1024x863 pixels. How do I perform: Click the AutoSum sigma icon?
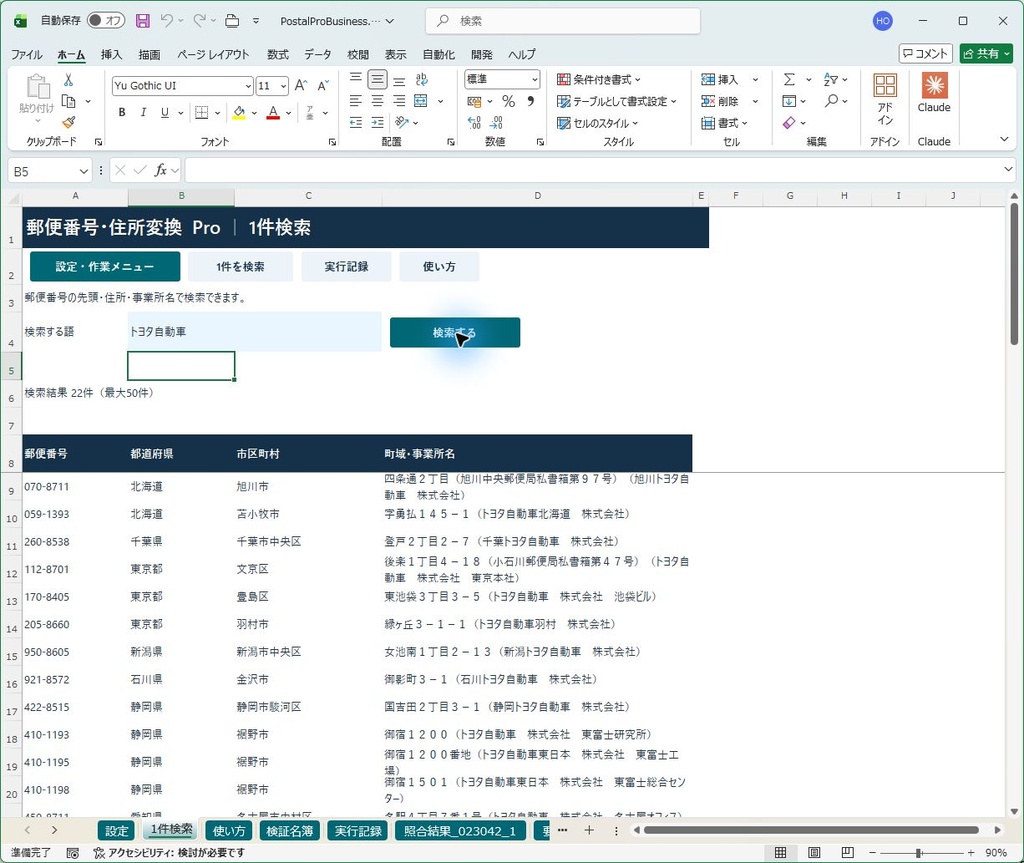click(789, 80)
